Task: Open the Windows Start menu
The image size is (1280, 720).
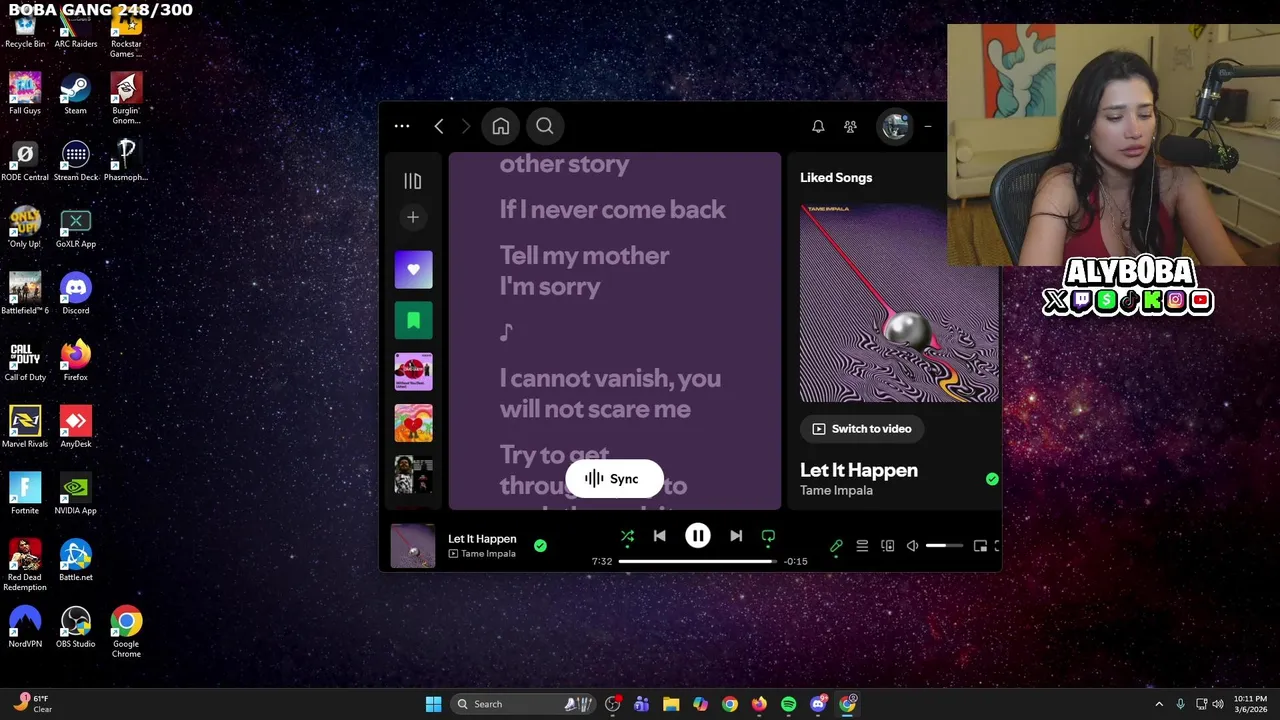Action: (x=433, y=704)
